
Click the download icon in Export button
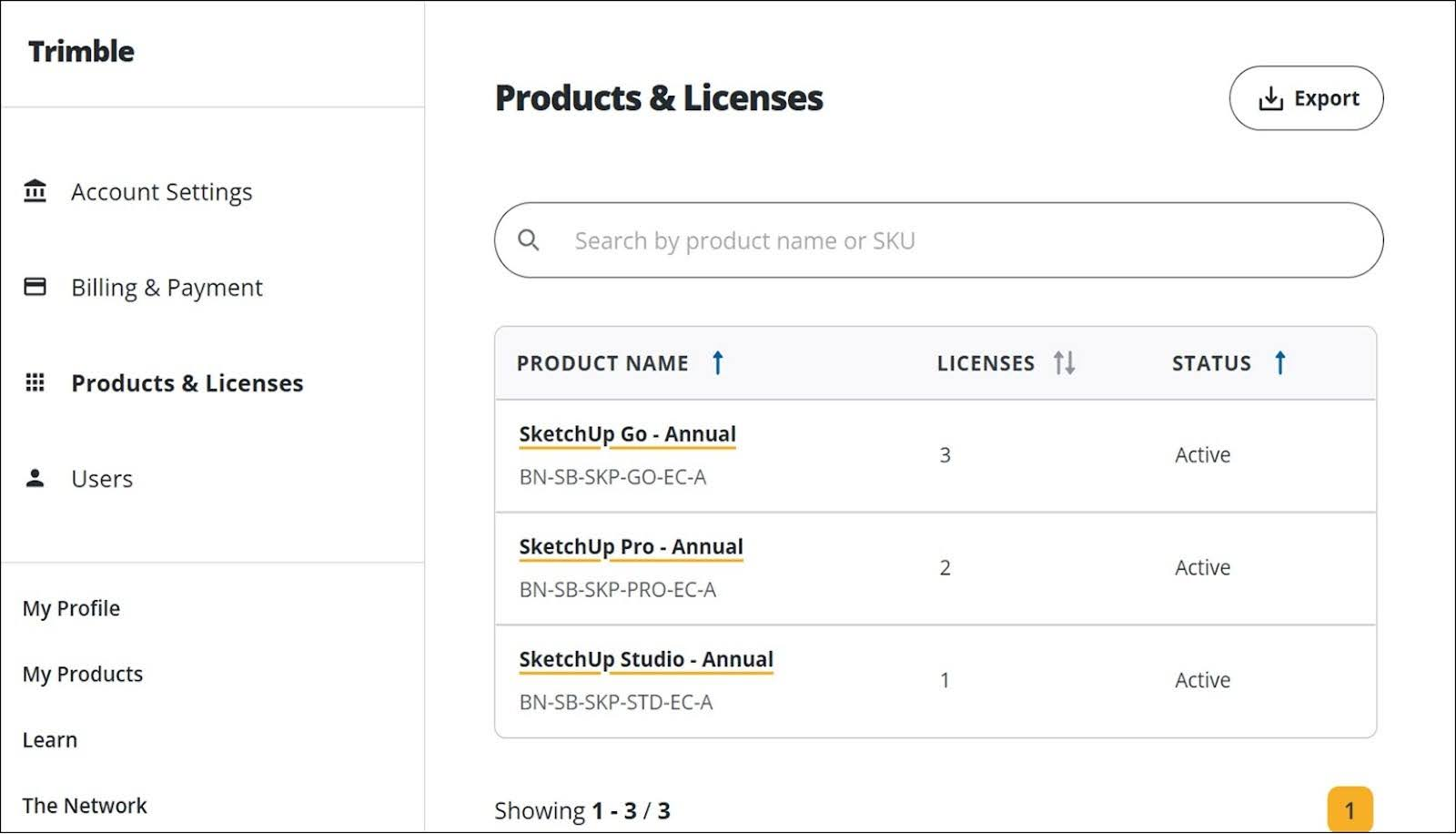click(1270, 98)
